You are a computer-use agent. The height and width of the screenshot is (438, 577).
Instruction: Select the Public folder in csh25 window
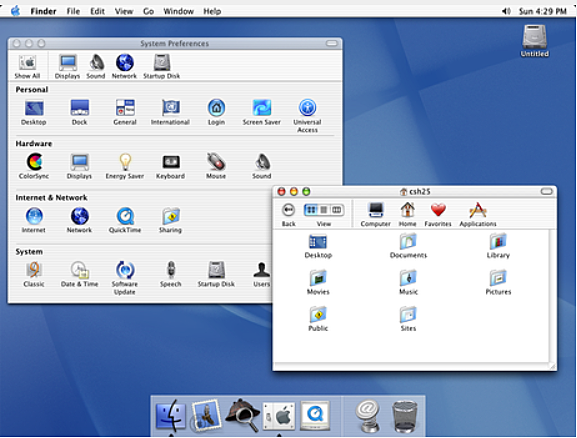(x=318, y=319)
